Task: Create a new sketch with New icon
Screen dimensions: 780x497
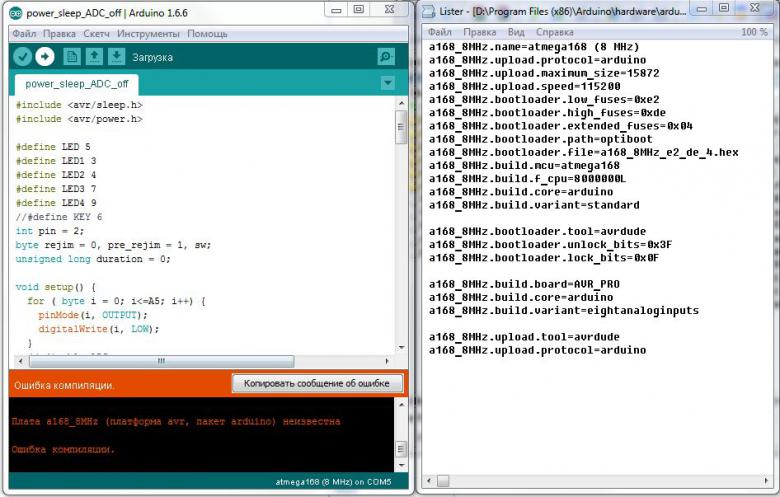Action: [72, 57]
